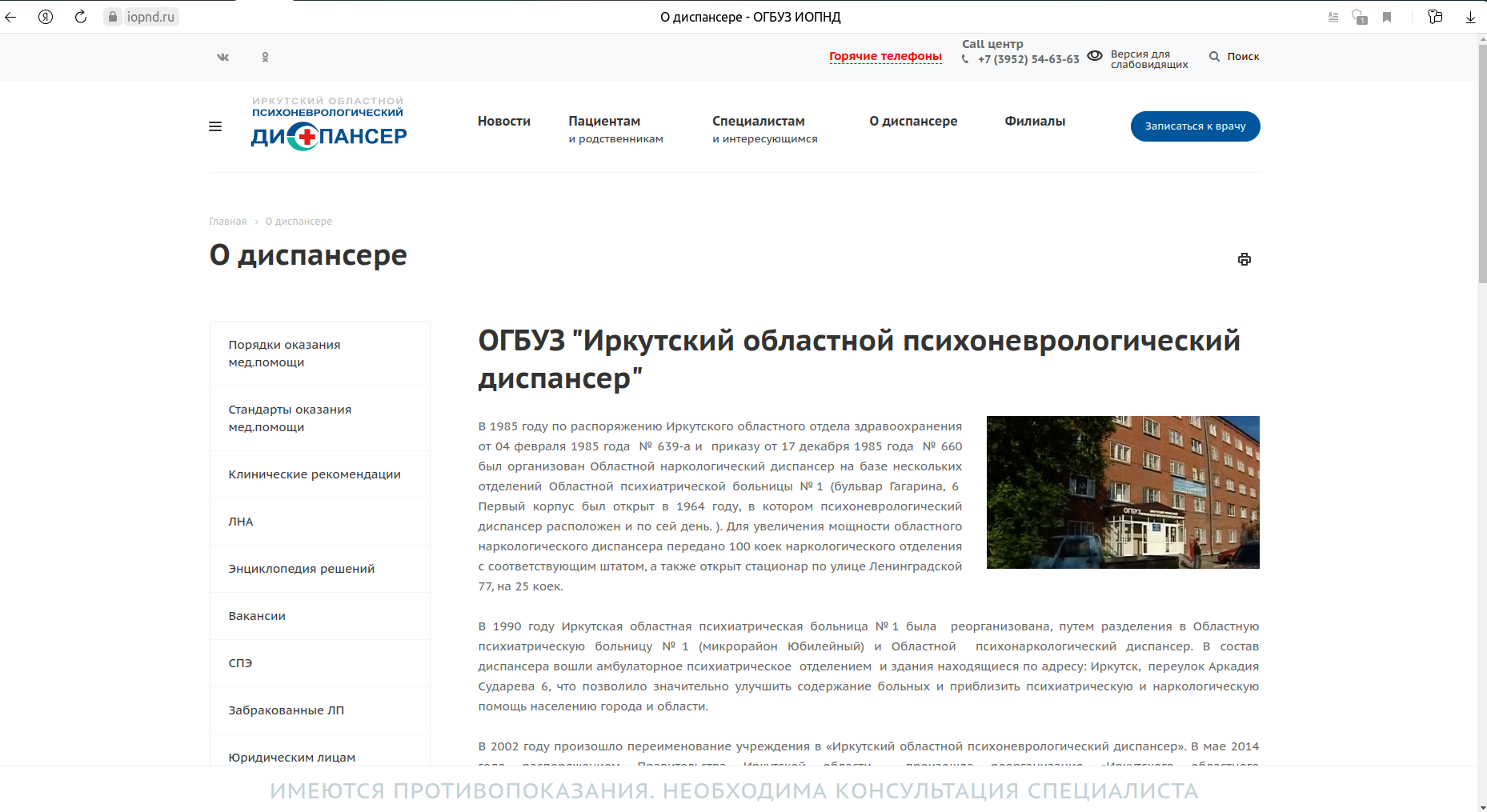The height and width of the screenshot is (812, 1487).
Task: Go to Главная breadcrumb link
Action: click(x=228, y=222)
